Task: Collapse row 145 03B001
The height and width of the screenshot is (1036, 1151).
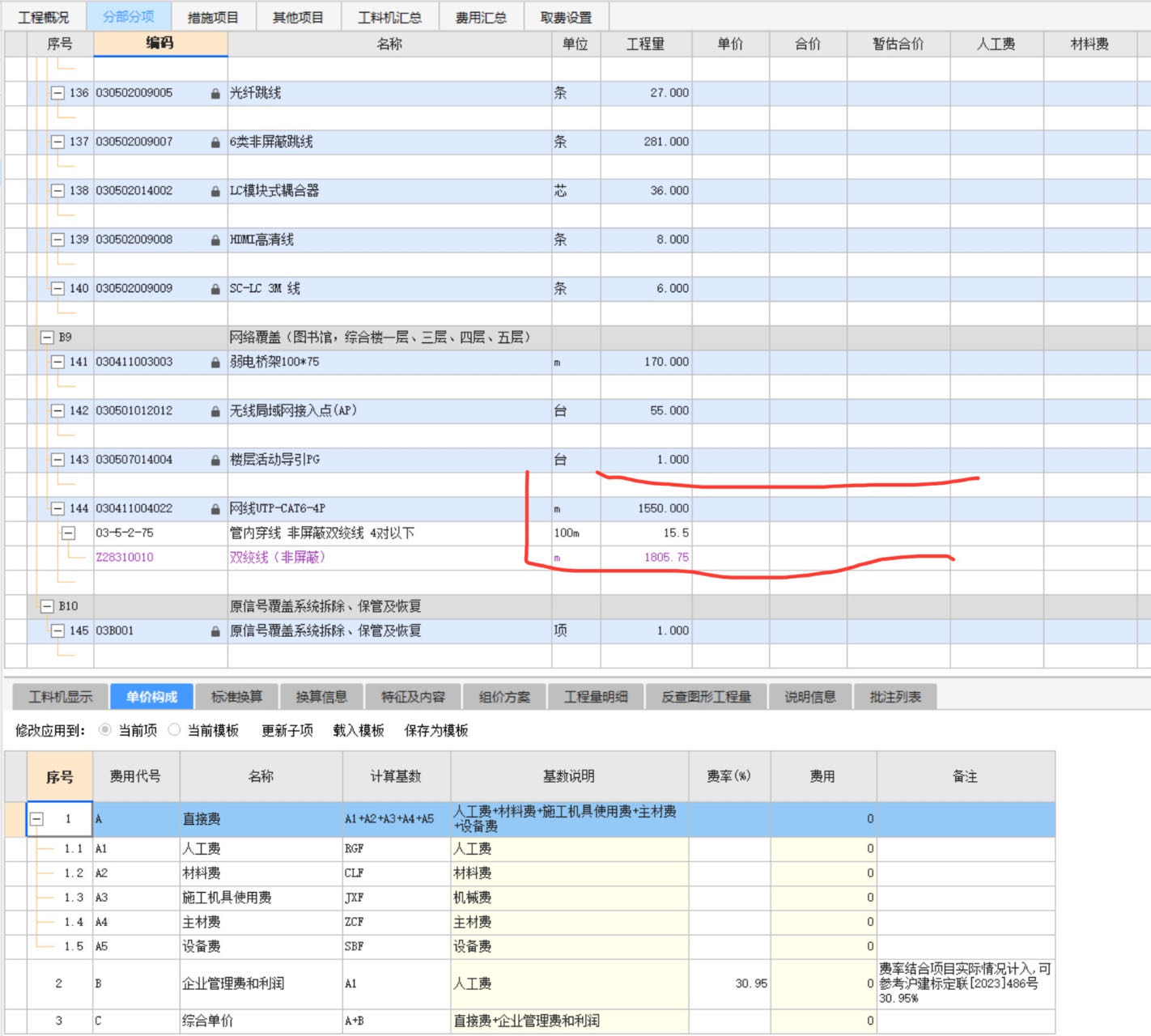Action: [x=57, y=631]
